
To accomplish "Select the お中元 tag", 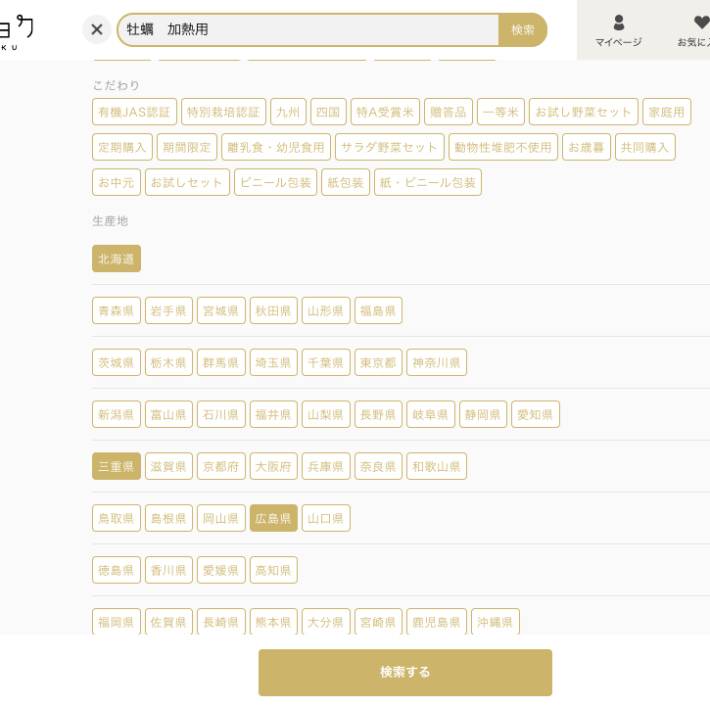I will 116,182.
